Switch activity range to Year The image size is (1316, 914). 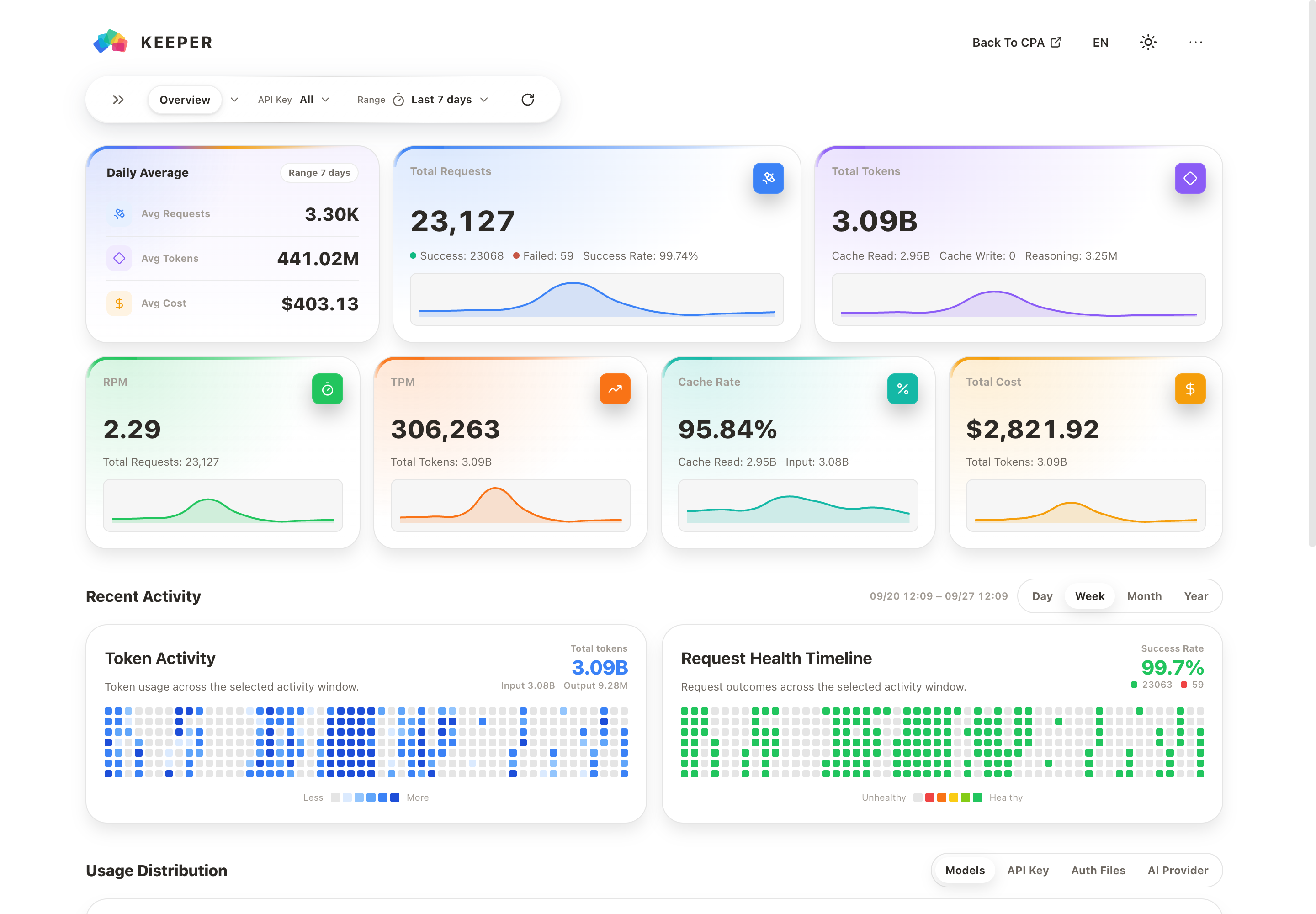[1196, 596]
